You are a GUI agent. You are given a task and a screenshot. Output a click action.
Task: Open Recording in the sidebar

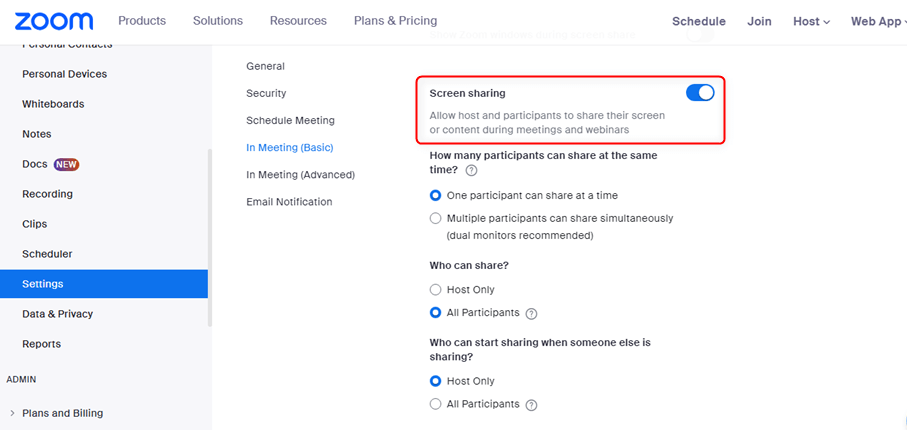[47, 194]
